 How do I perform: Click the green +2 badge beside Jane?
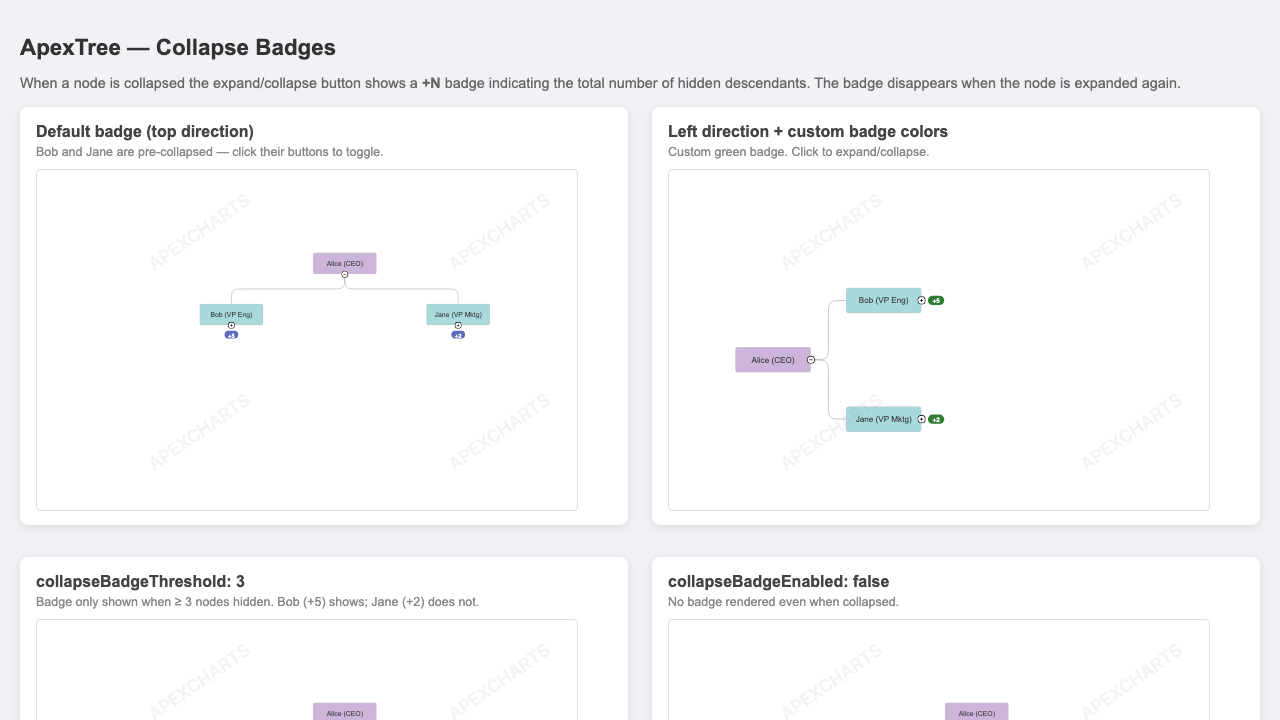[936, 419]
